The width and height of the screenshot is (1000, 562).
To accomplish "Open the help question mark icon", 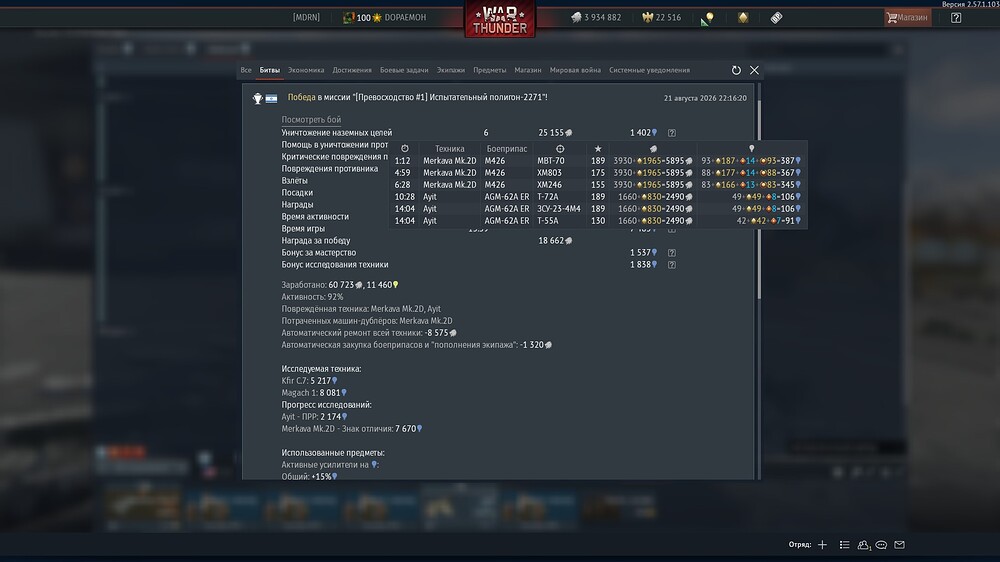I will pos(956,17).
